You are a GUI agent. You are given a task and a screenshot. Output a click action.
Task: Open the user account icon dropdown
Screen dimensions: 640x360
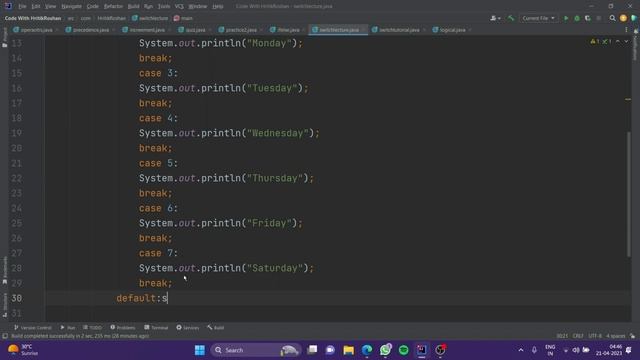(x=495, y=18)
